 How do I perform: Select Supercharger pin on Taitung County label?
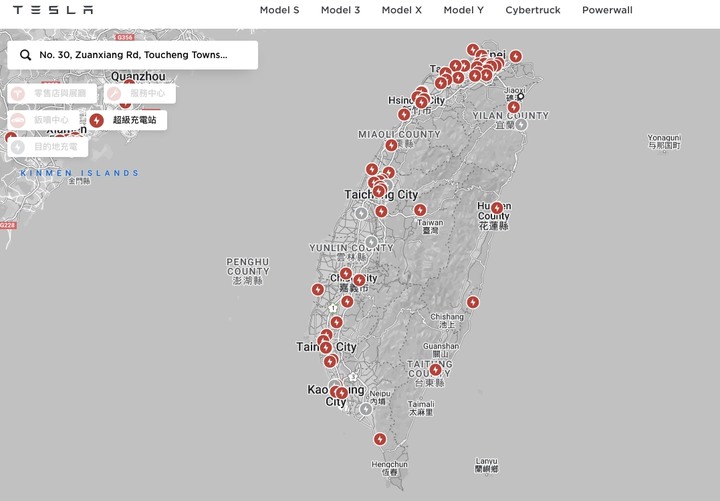click(x=435, y=369)
